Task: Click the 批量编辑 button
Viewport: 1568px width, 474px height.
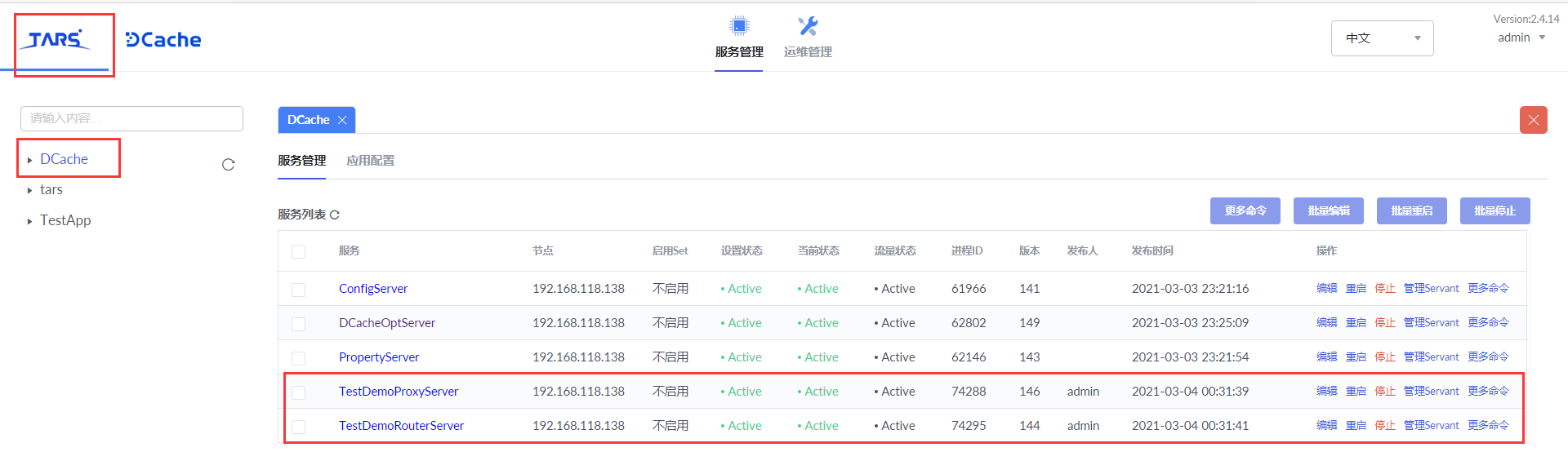Action: coord(1329,210)
